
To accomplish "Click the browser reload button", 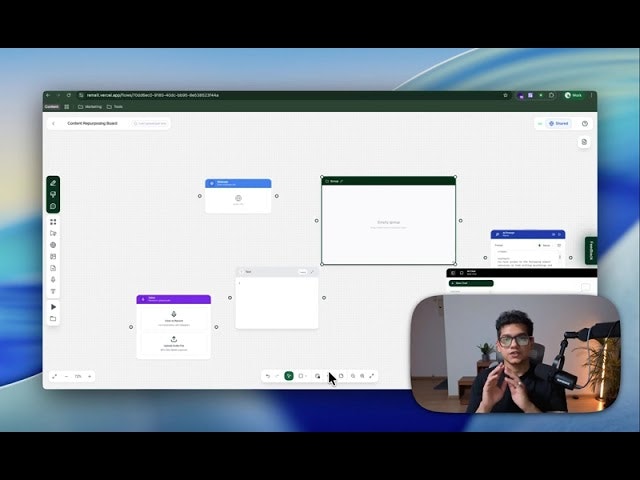I will point(69,95).
